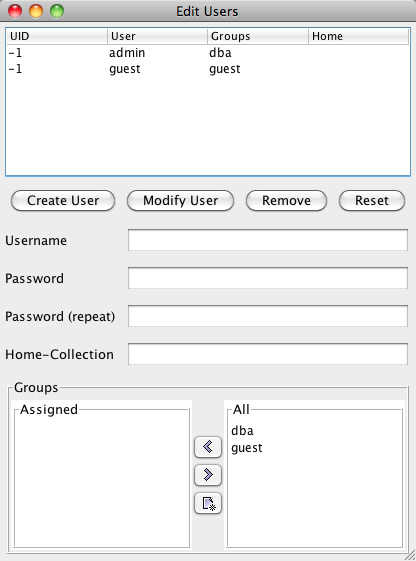This screenshot has width=416, height=561.
Task: Click the Reset button
Action: [x=372, y=200]
